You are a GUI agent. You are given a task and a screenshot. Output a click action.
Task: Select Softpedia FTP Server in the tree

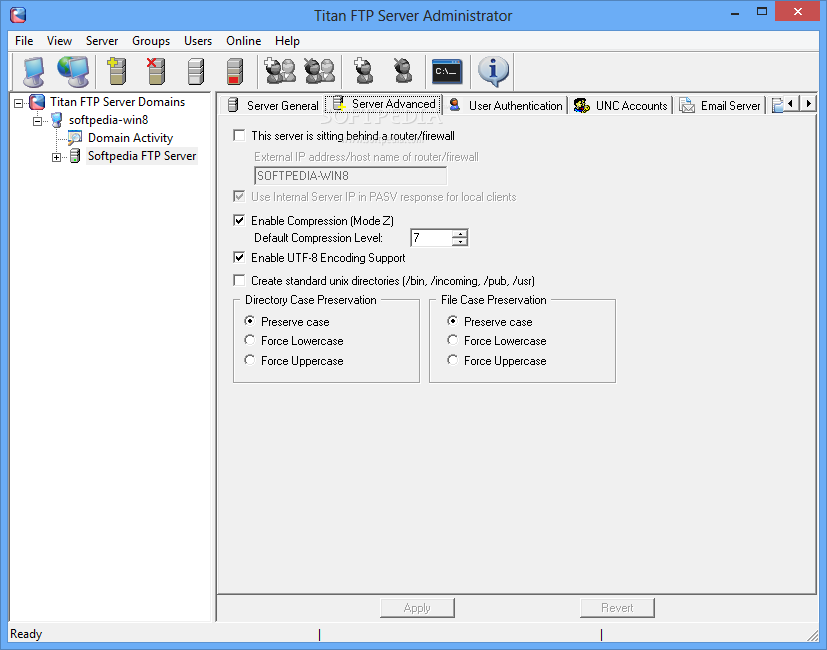click(x=142, y=156)
